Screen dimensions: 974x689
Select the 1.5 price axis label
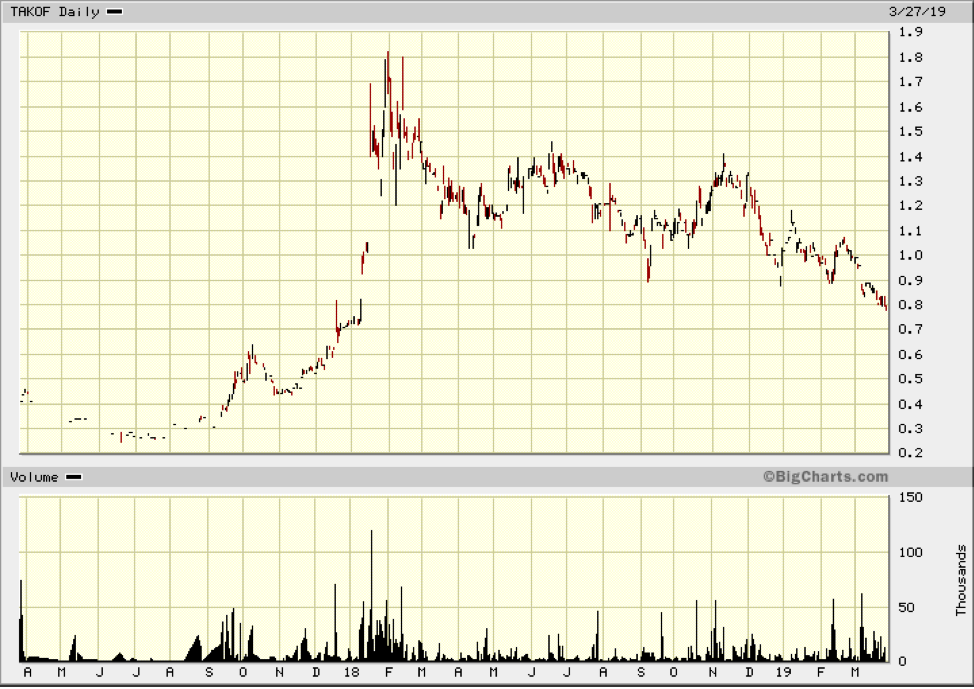911,132
